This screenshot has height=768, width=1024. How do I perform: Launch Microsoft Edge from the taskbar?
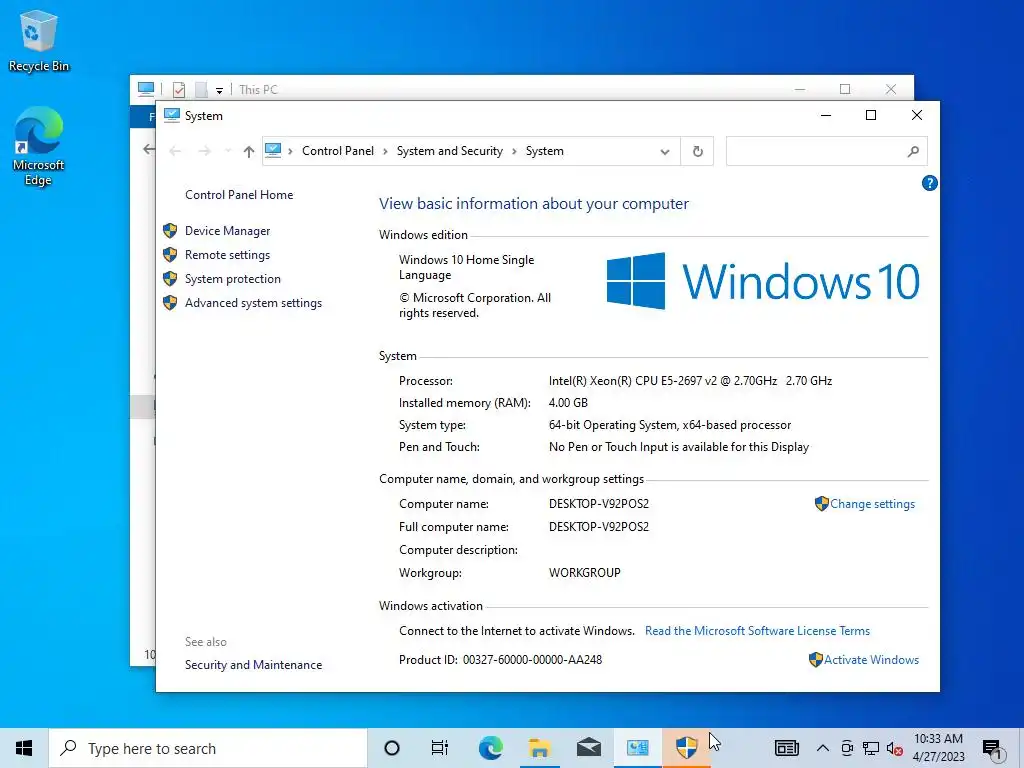[490, 748]
